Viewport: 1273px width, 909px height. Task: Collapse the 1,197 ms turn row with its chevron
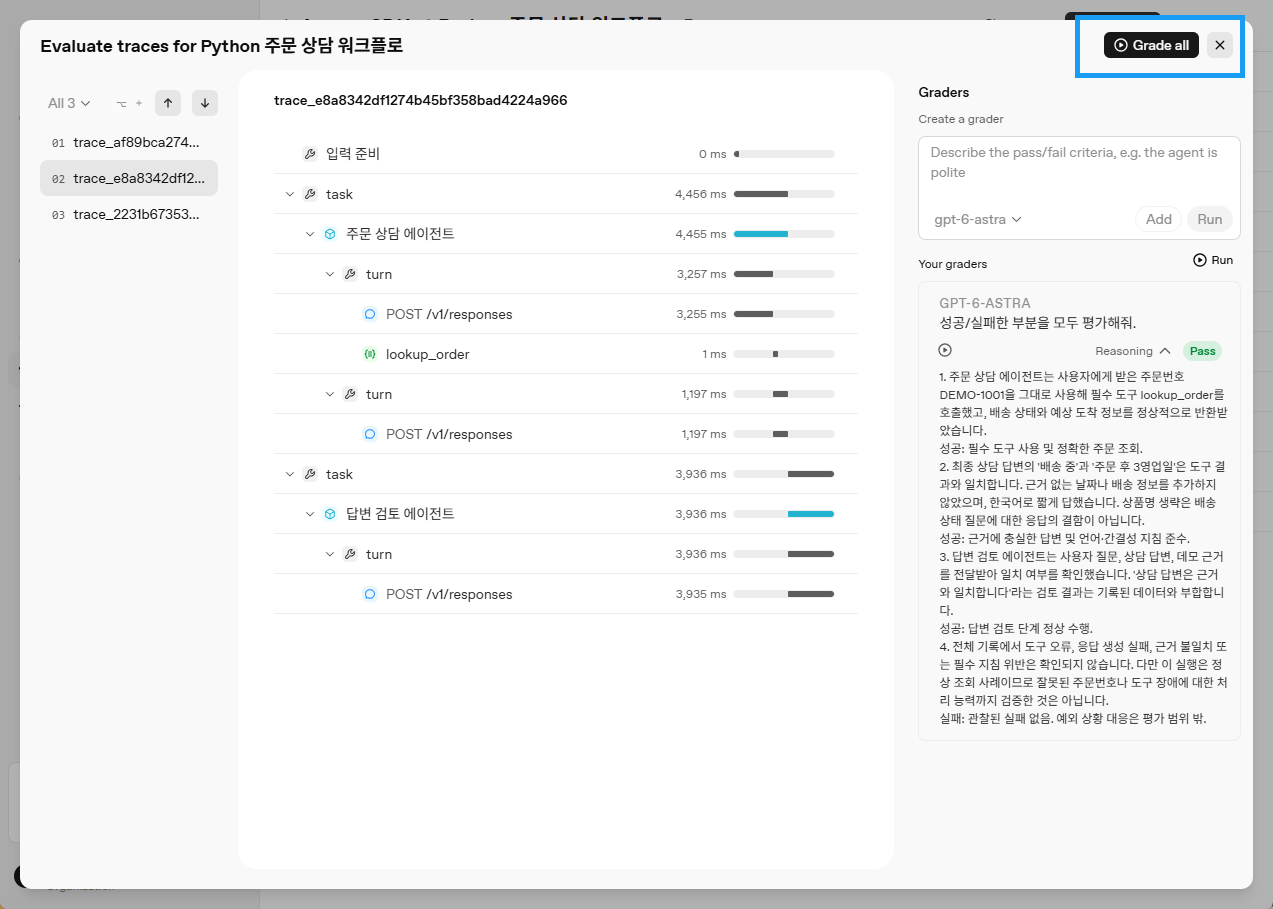click(x=330, y=394)
